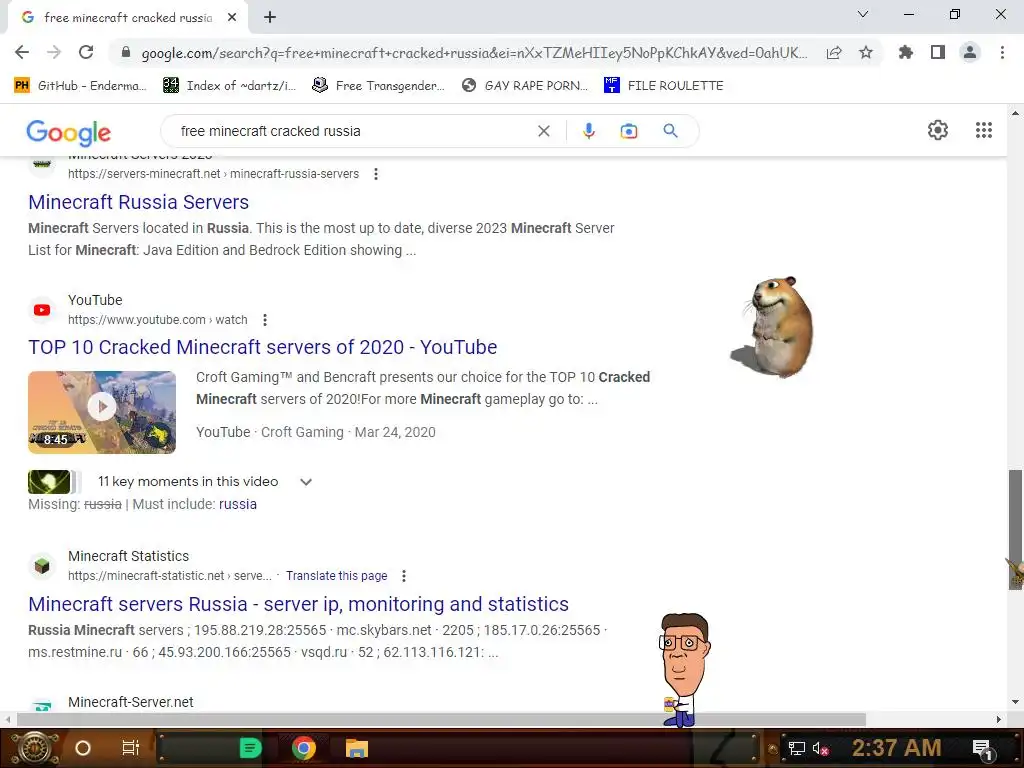Submit search magnifier icon

[x=670, y=131]
